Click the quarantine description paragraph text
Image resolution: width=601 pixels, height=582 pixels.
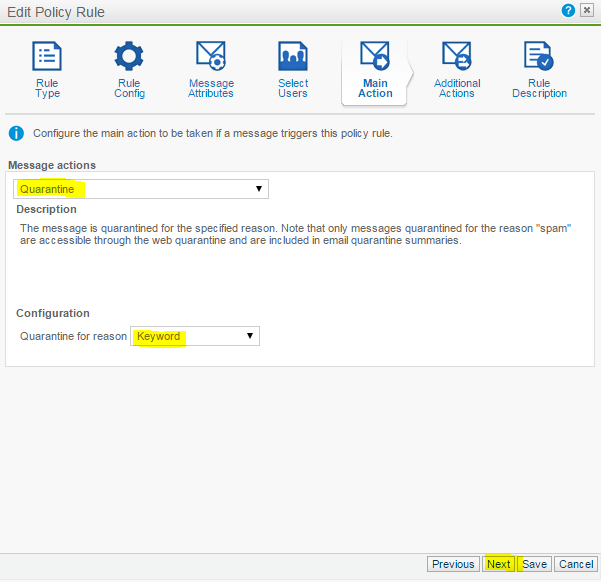(295, 235)
